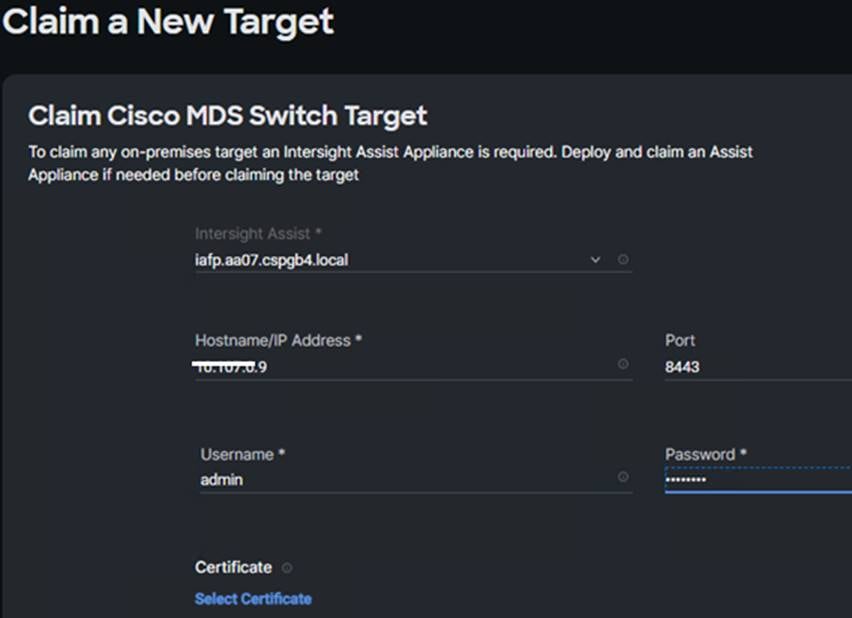Image resolution: width=852 pixels, height=618 pixels.
Task: Click the Password input field
Action: (759, 479)
